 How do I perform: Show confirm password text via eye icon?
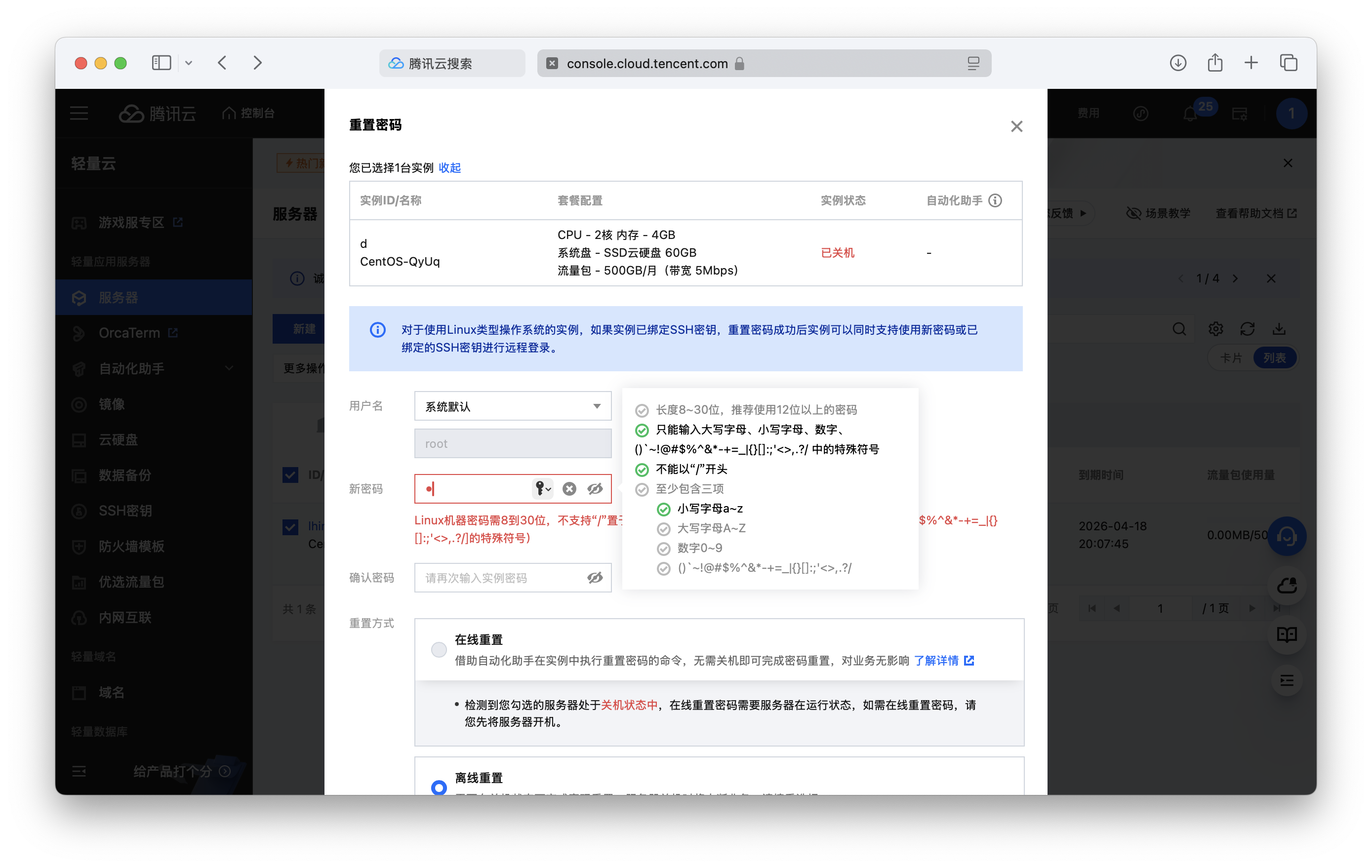(595, 578)
